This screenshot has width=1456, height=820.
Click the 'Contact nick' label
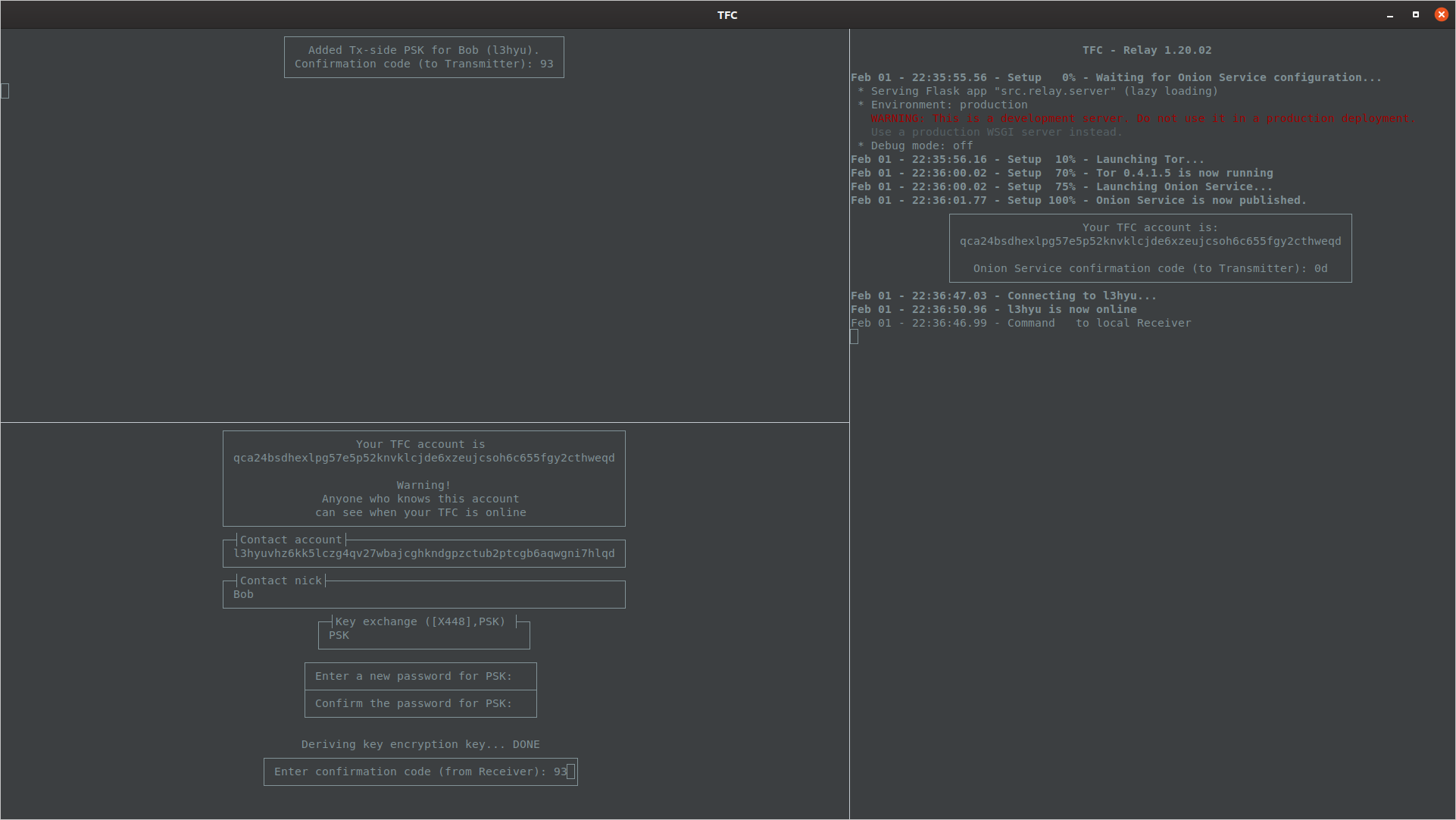click(x=281, y=581)
